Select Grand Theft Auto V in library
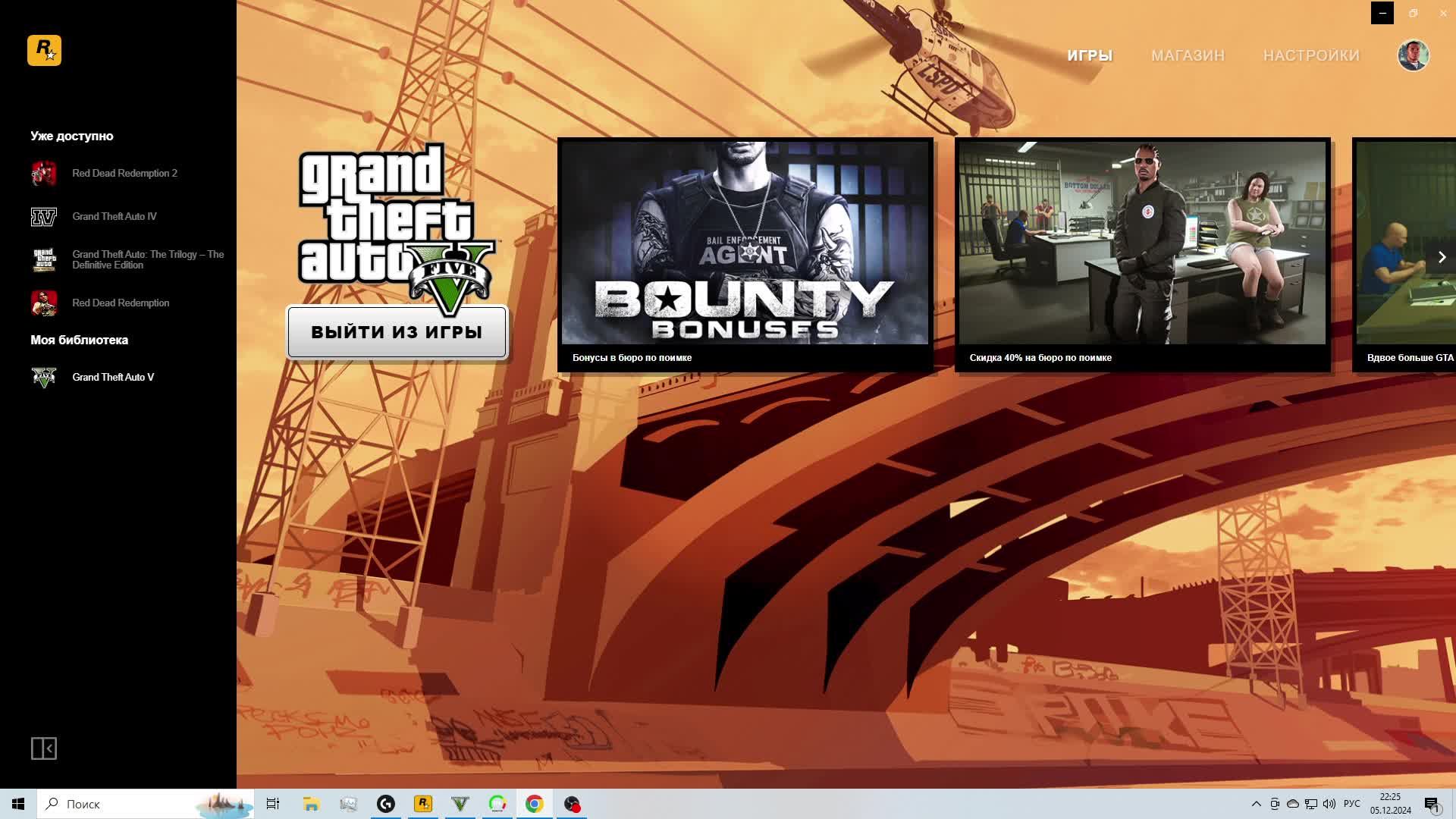Image resolution: width=1456 pixels, height=819 pixels. point(113,377)
